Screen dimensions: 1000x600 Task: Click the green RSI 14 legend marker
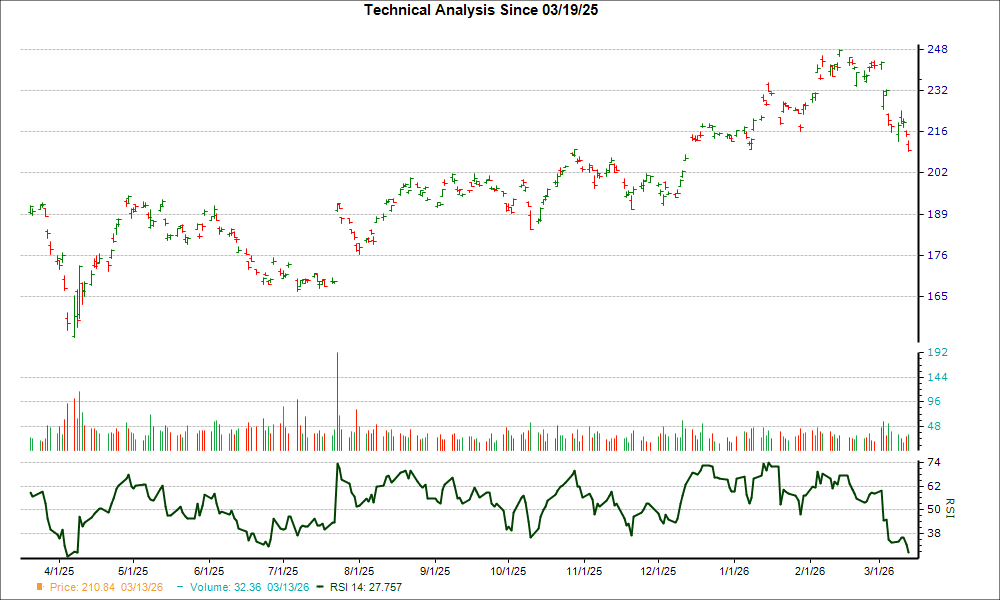coord(320,586)
